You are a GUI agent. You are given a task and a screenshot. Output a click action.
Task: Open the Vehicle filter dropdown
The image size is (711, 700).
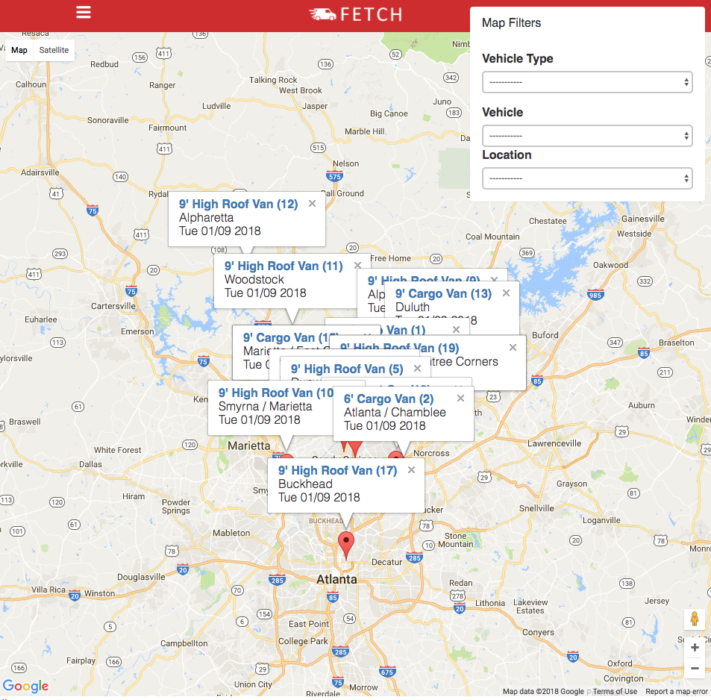click(587, 135)
